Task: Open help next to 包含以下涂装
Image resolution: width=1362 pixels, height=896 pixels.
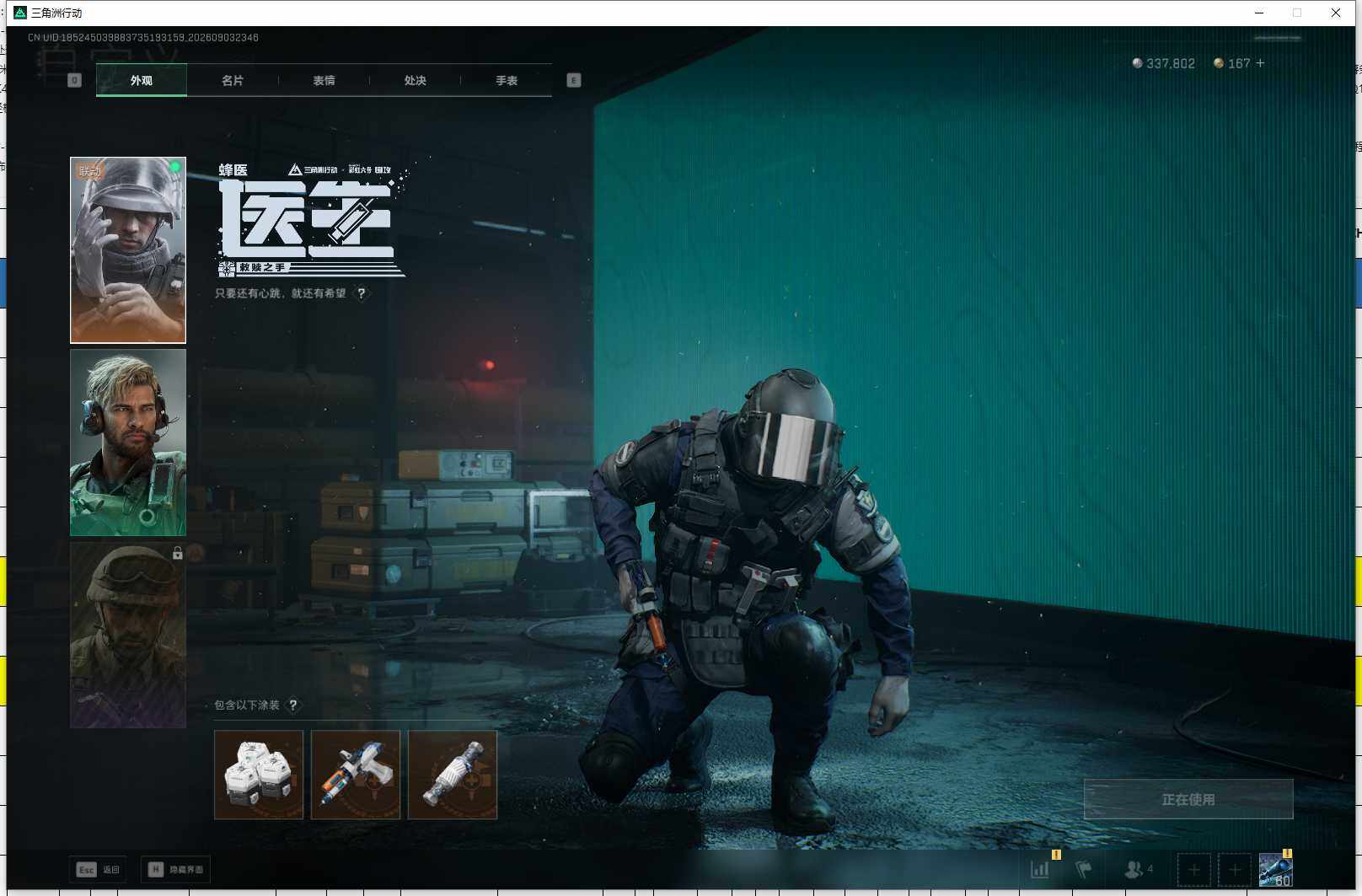Action: tap(292, 705)
